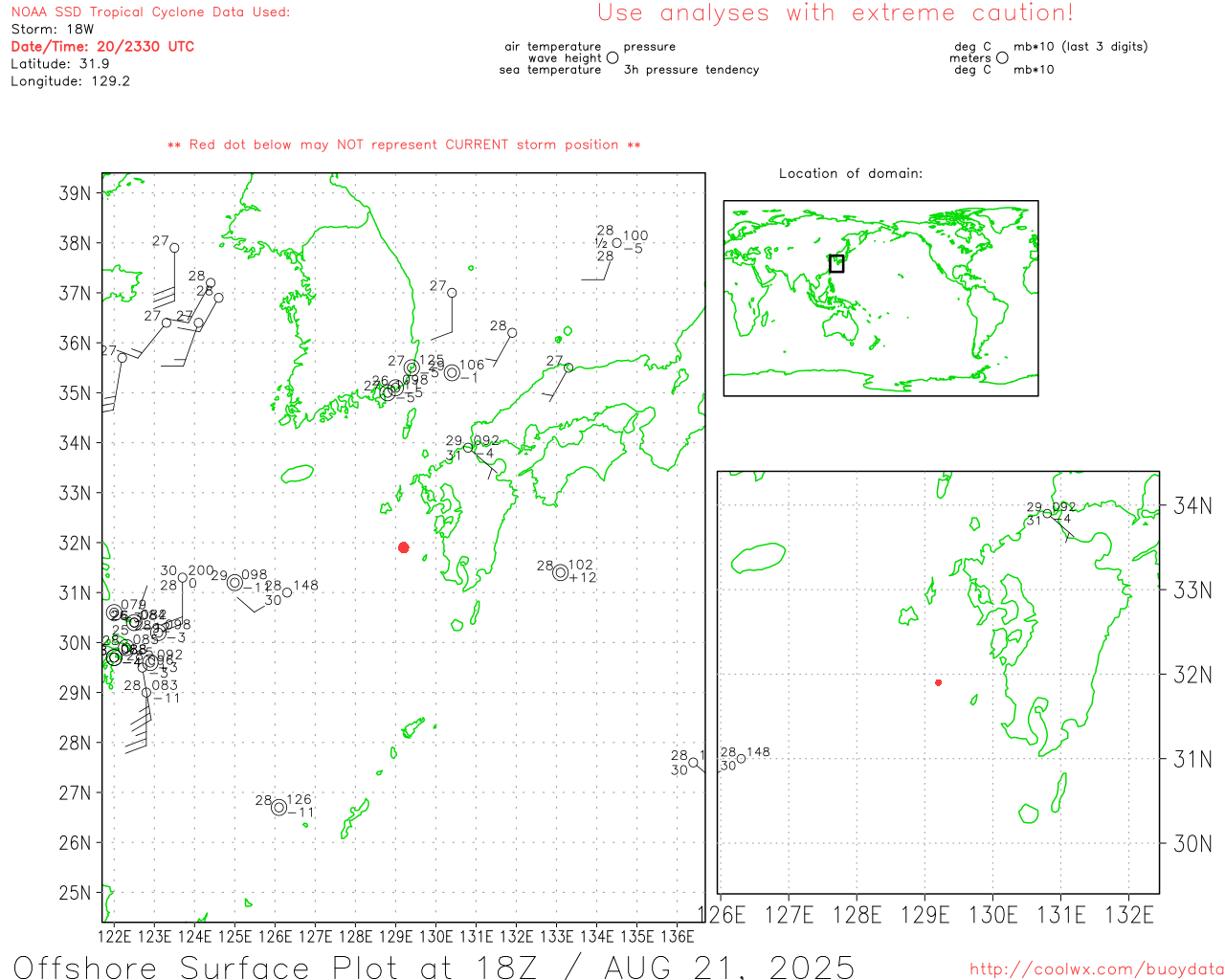Click the station marker reading 083 -11
Image resolution: width=1225 pixels, height=980 pixels.
pyautogui.click(x=146, y=693)
